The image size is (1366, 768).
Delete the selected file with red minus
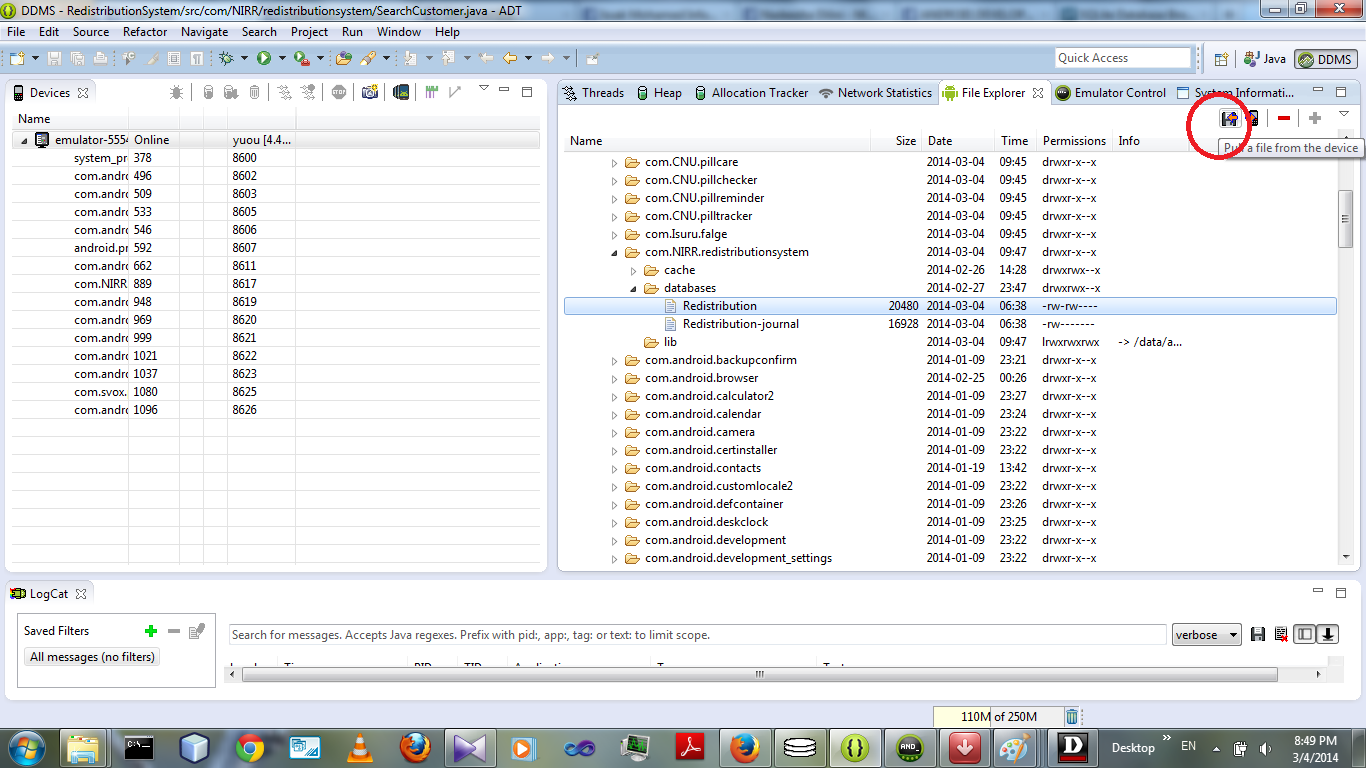click(x=1284, y=118)
